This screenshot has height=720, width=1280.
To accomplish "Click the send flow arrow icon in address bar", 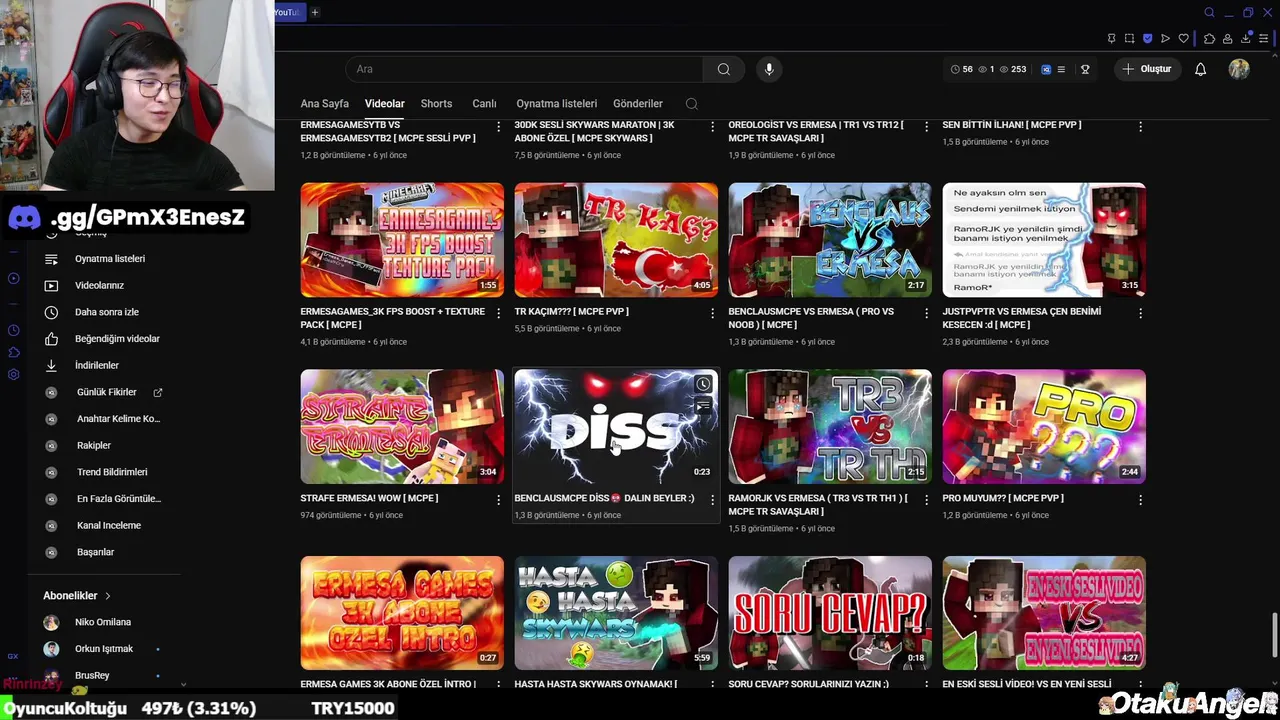I will click(x=1165, y=39).
